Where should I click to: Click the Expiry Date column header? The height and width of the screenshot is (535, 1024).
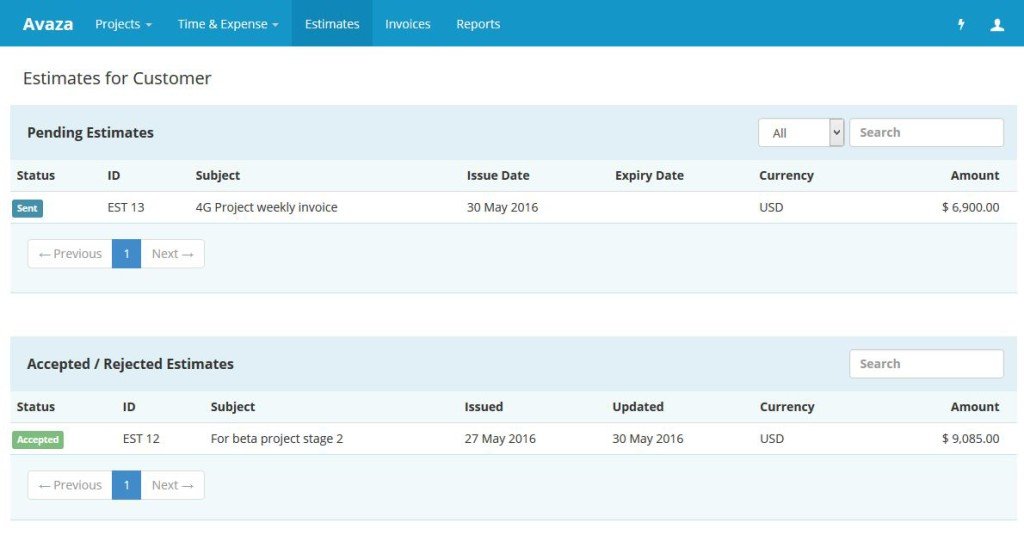click(649, 176)
